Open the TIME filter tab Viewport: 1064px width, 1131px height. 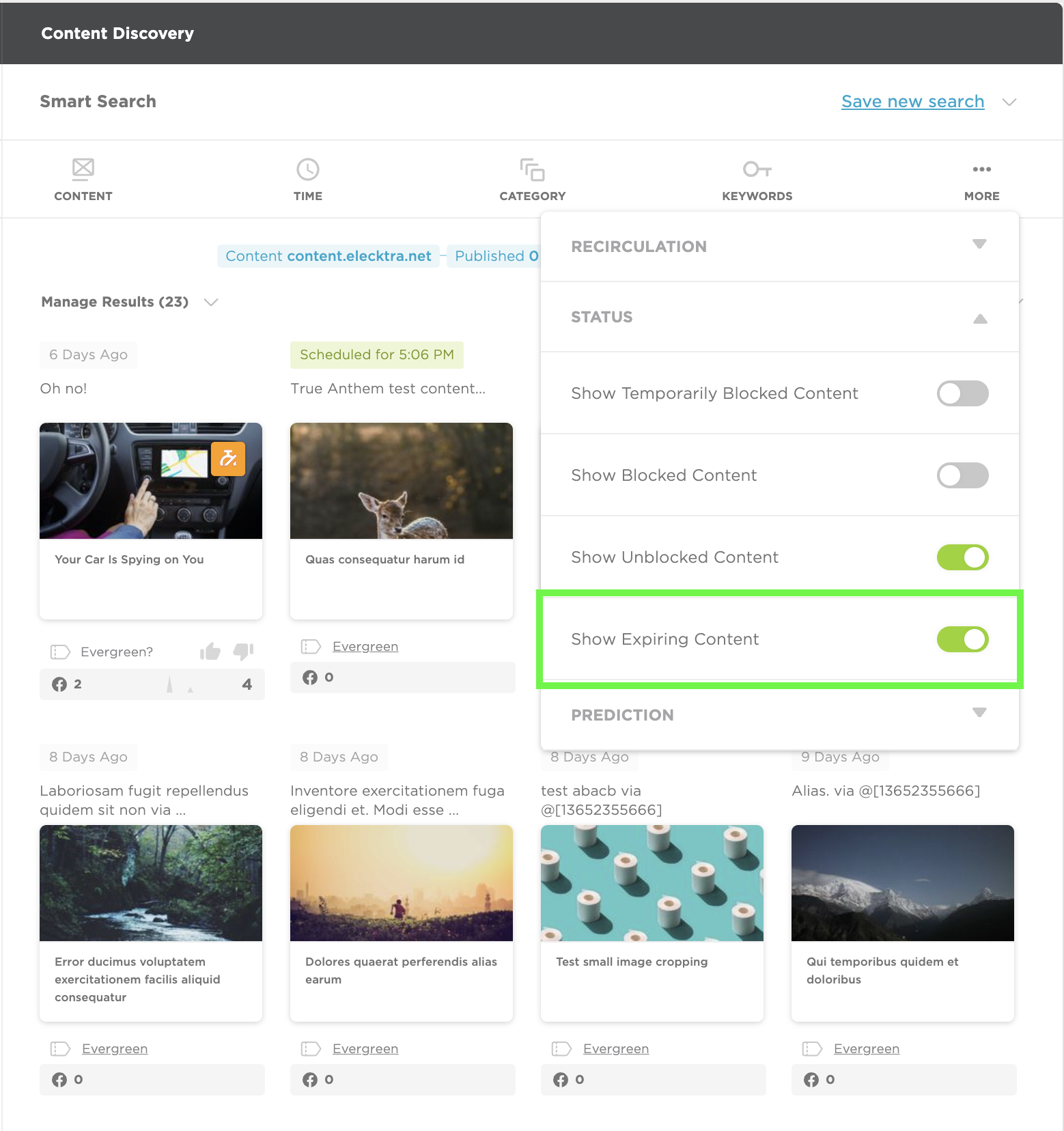coord(308,180)
